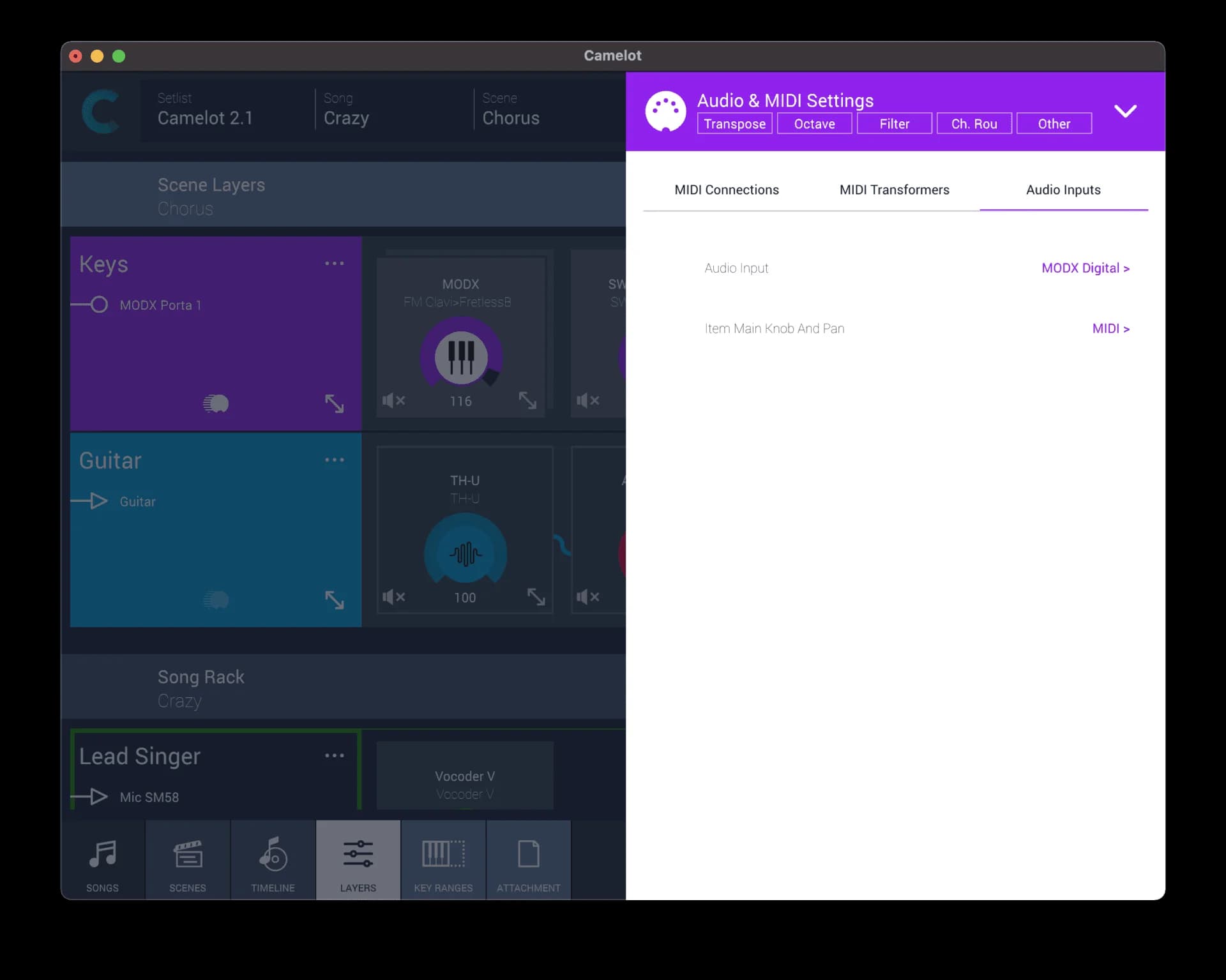Open the MIDI Transformers tab

tap(894, 190)
